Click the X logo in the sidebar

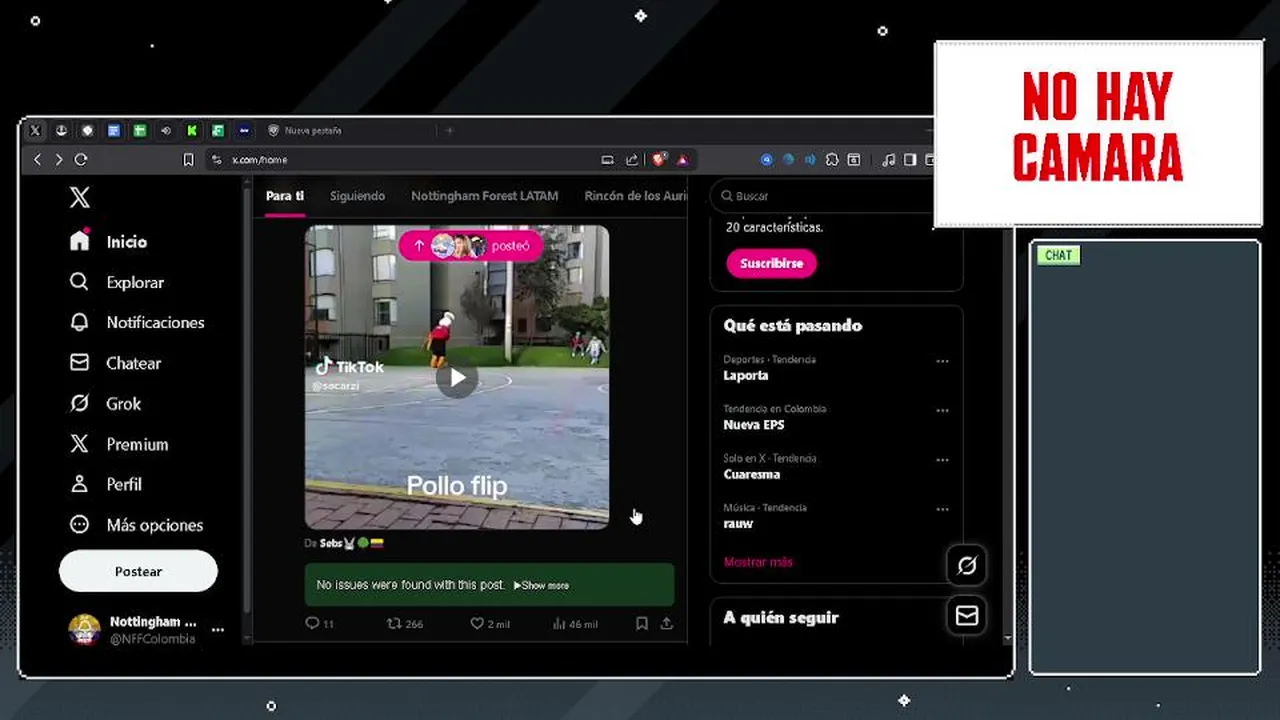point(80,198)
